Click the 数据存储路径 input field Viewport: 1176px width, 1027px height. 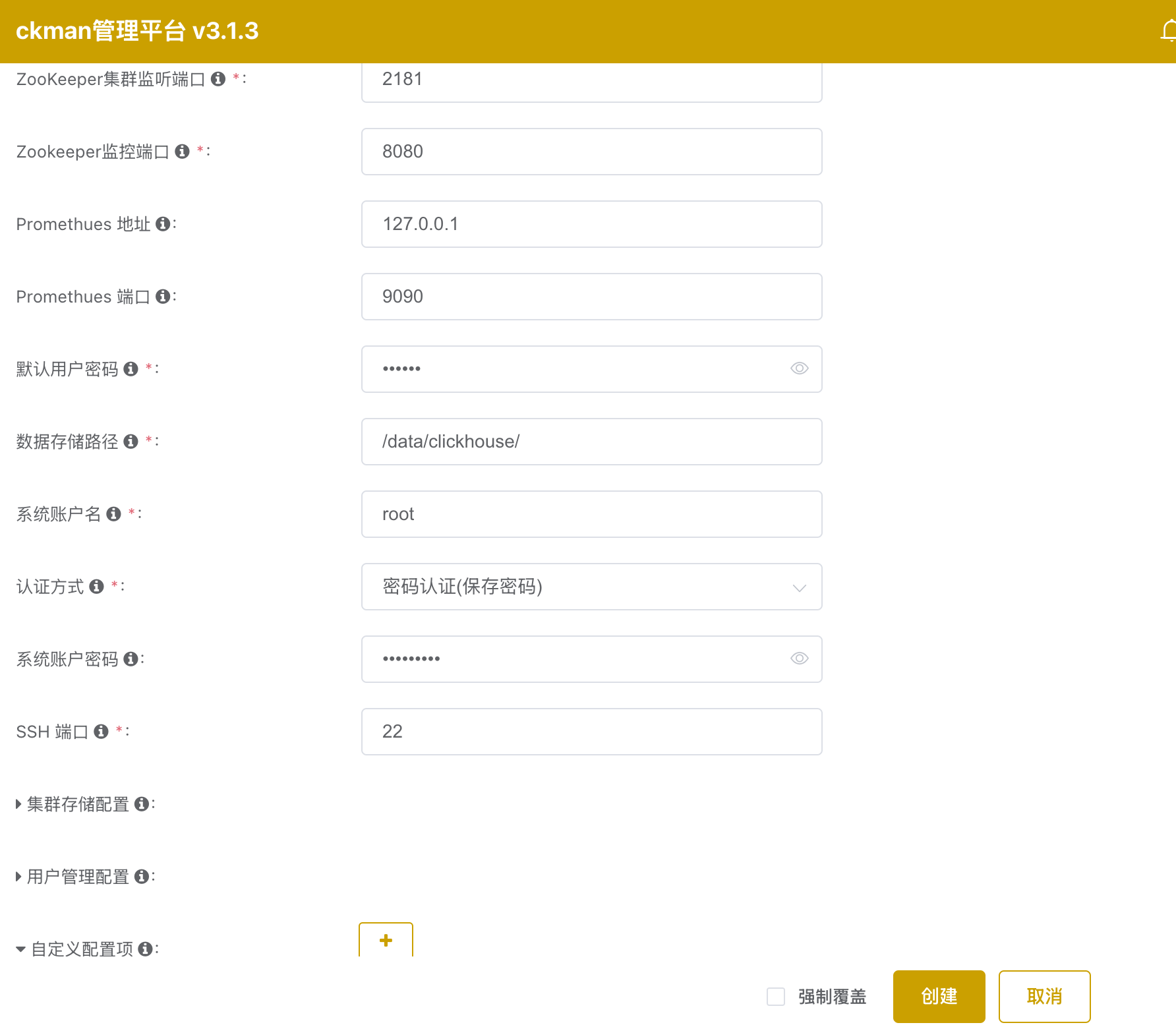[x=591, y=442]
